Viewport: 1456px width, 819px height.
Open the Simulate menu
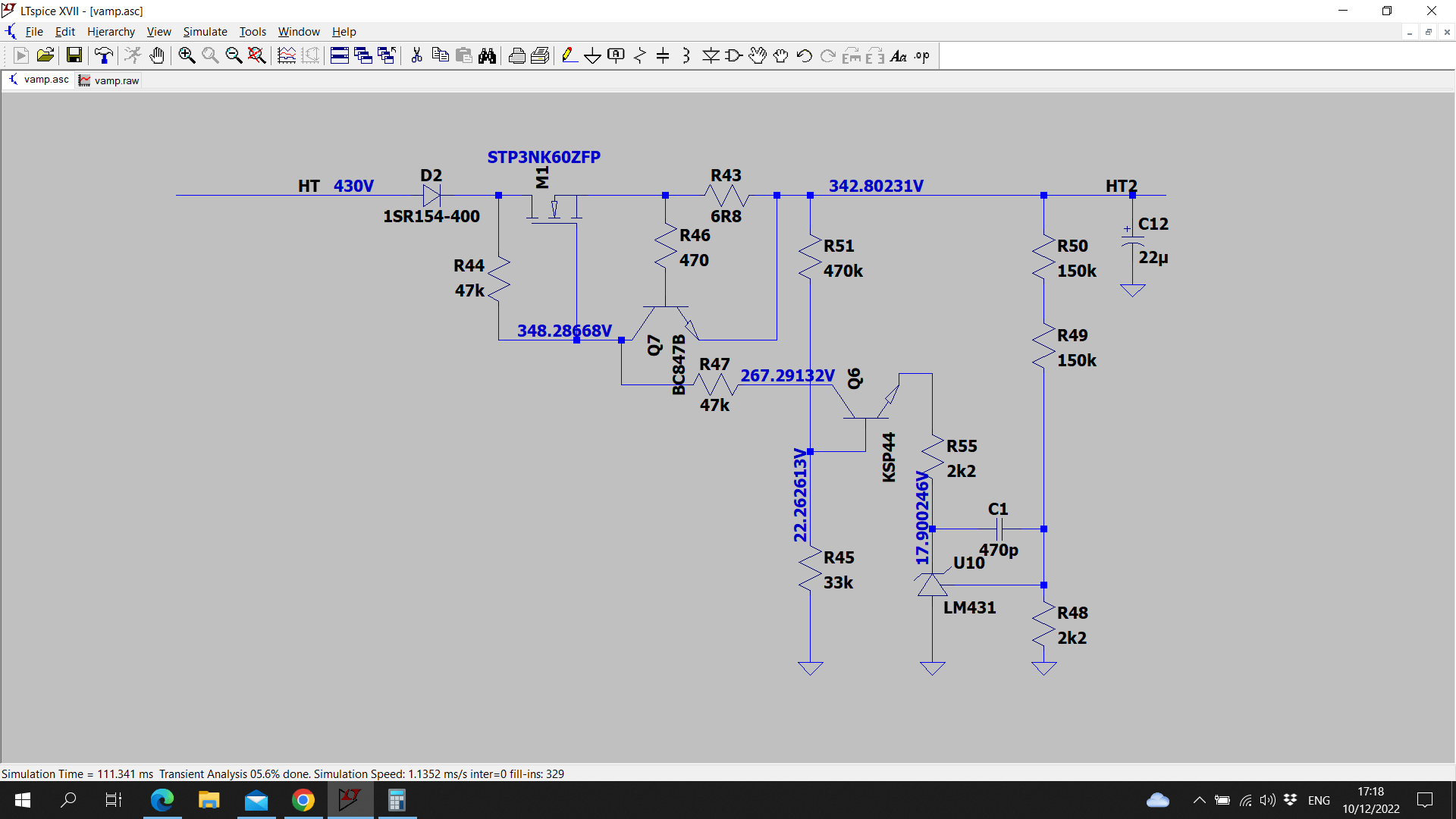click(x=205, y=32)
